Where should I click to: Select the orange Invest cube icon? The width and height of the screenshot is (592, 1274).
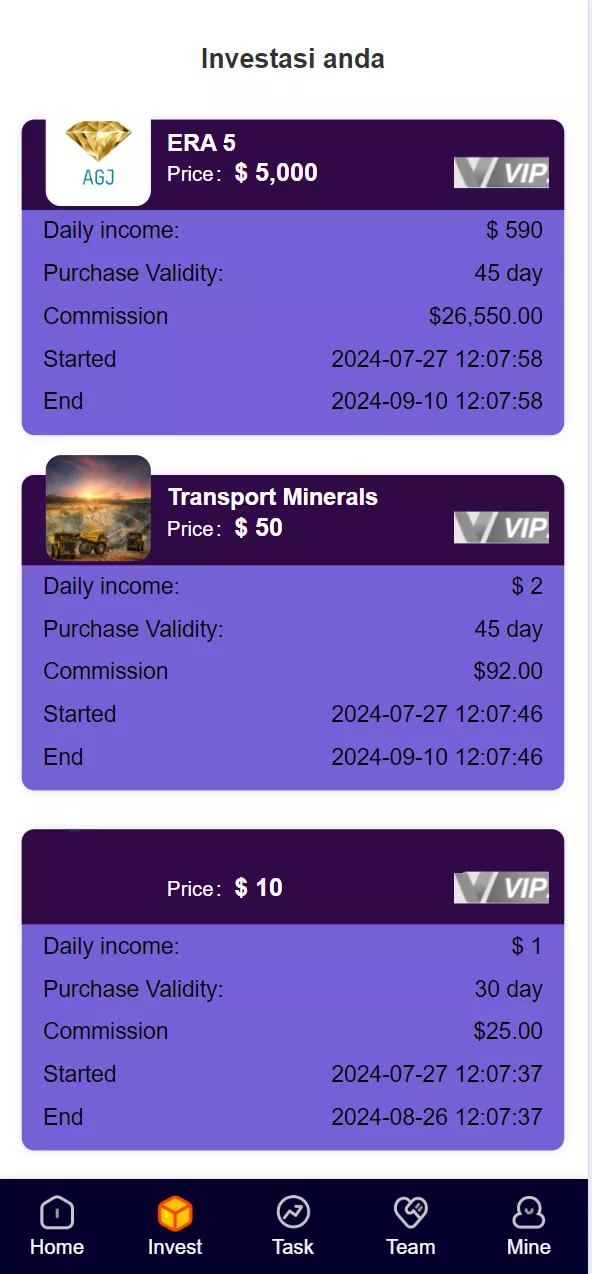pos(175,1213)
